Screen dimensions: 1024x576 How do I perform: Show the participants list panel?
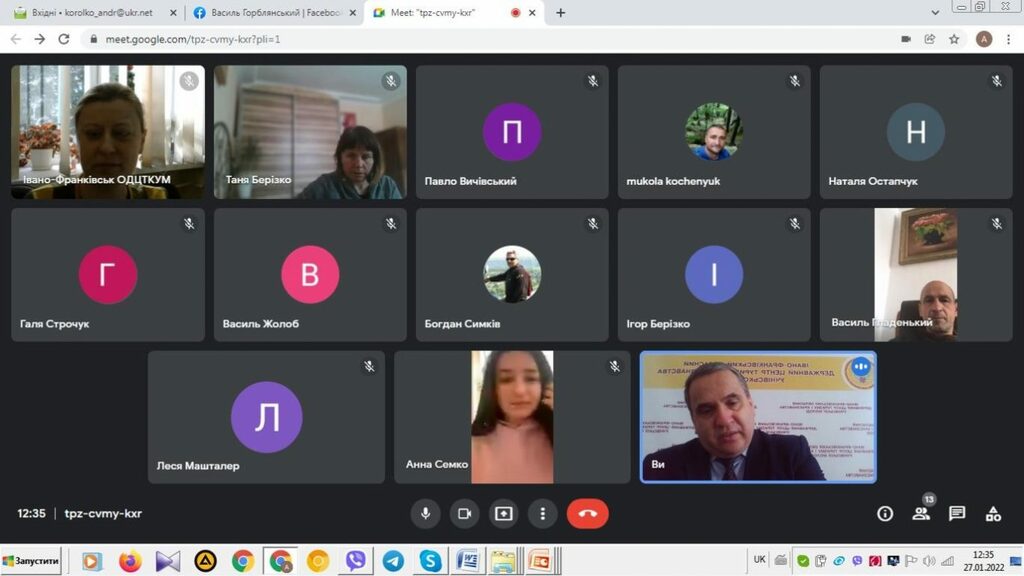(921, 513)
